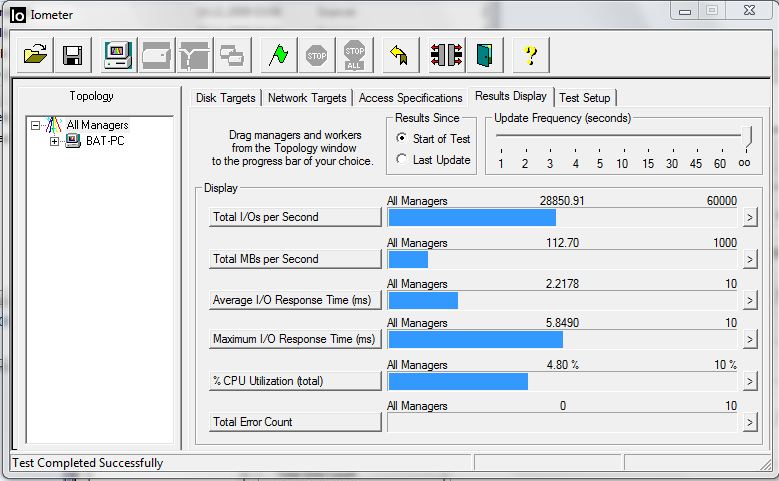Reset workers with yellow arrow icon
Image resolution: width=779 pixels, height=481 pixels.
(400, 55)
